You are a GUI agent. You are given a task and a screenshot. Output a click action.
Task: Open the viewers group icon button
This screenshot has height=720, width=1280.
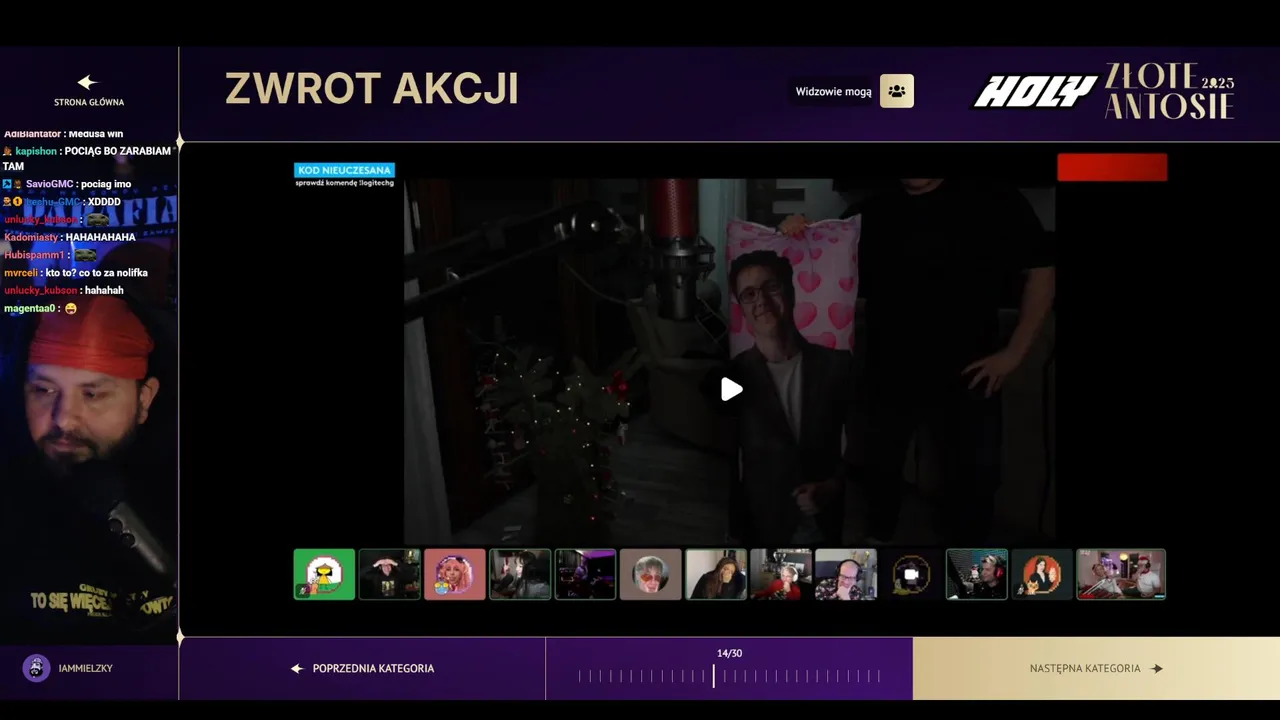pyautogui.click(x=897, y=91)
